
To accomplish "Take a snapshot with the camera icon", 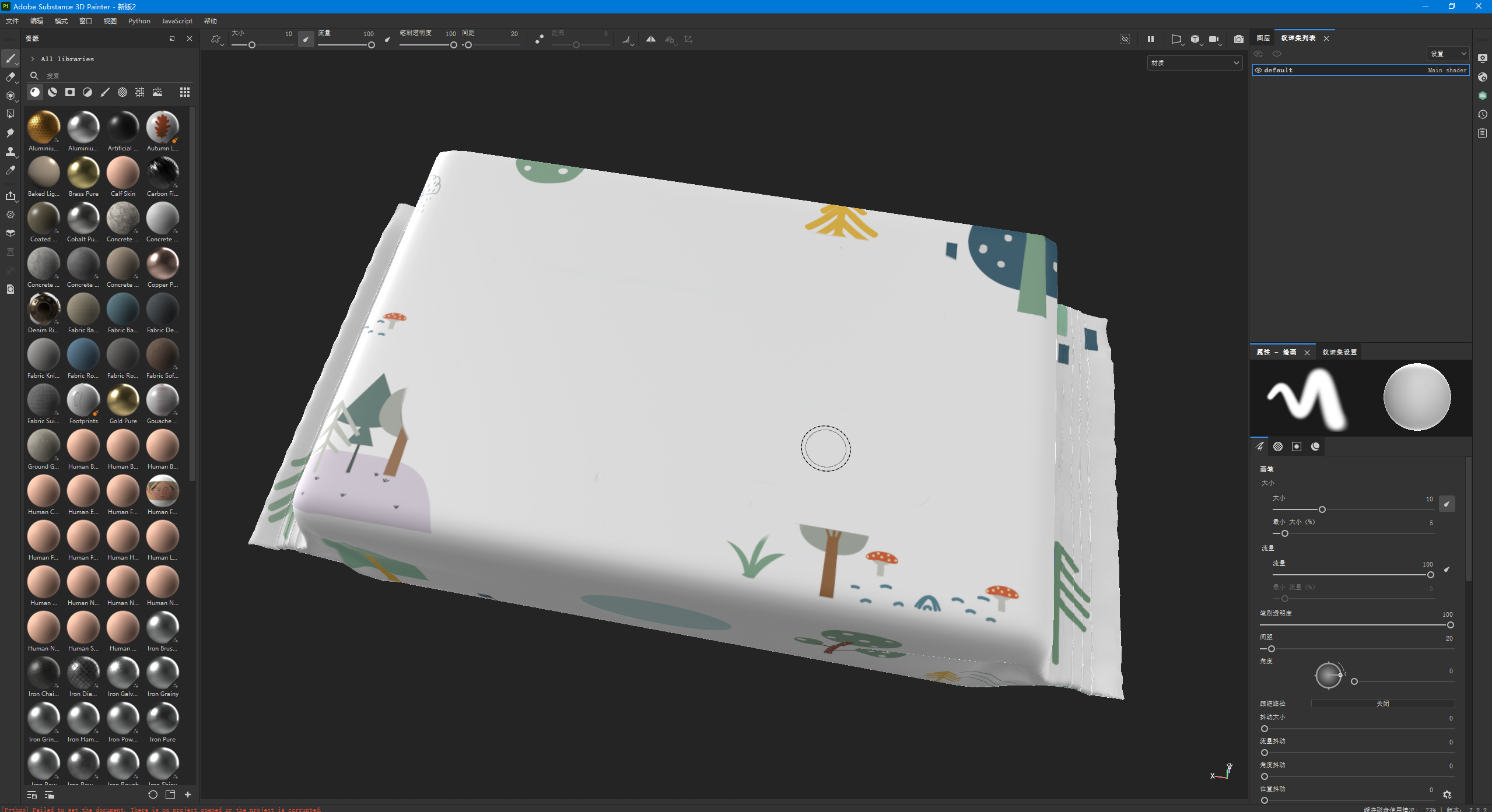I will click(x=1239, y=40).
